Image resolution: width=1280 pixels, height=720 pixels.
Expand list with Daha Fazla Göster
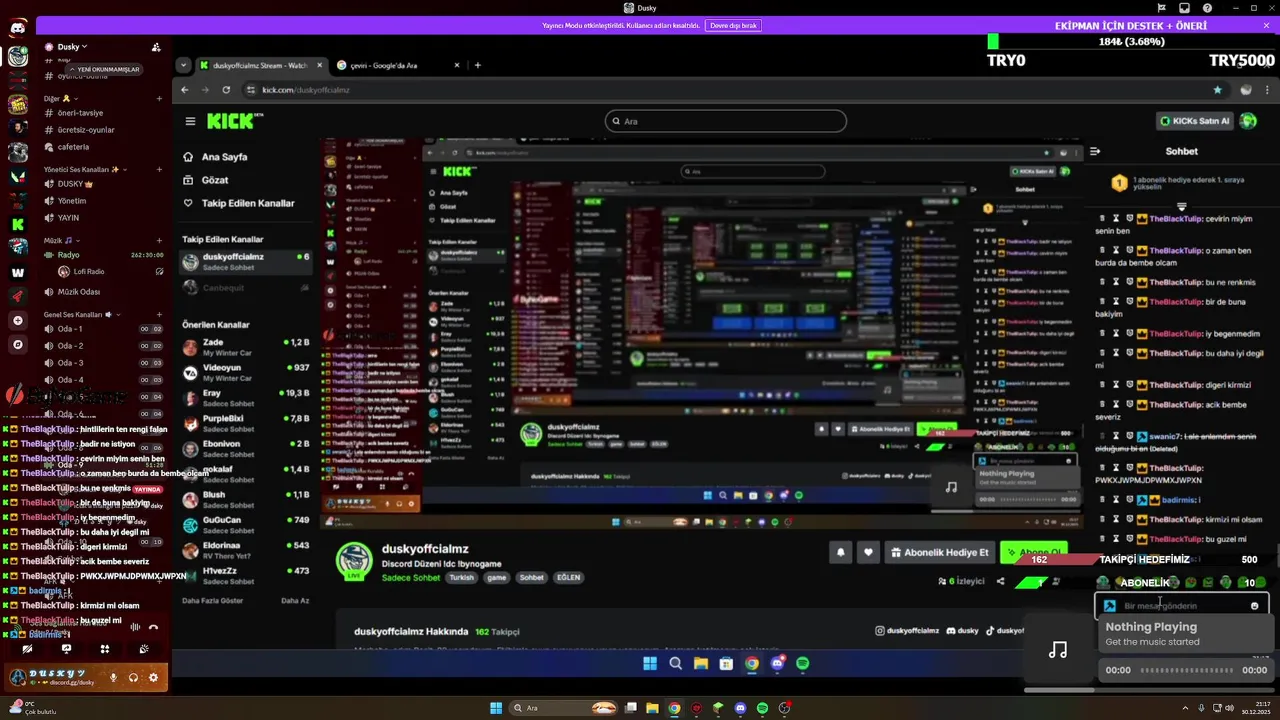point(212,601)
